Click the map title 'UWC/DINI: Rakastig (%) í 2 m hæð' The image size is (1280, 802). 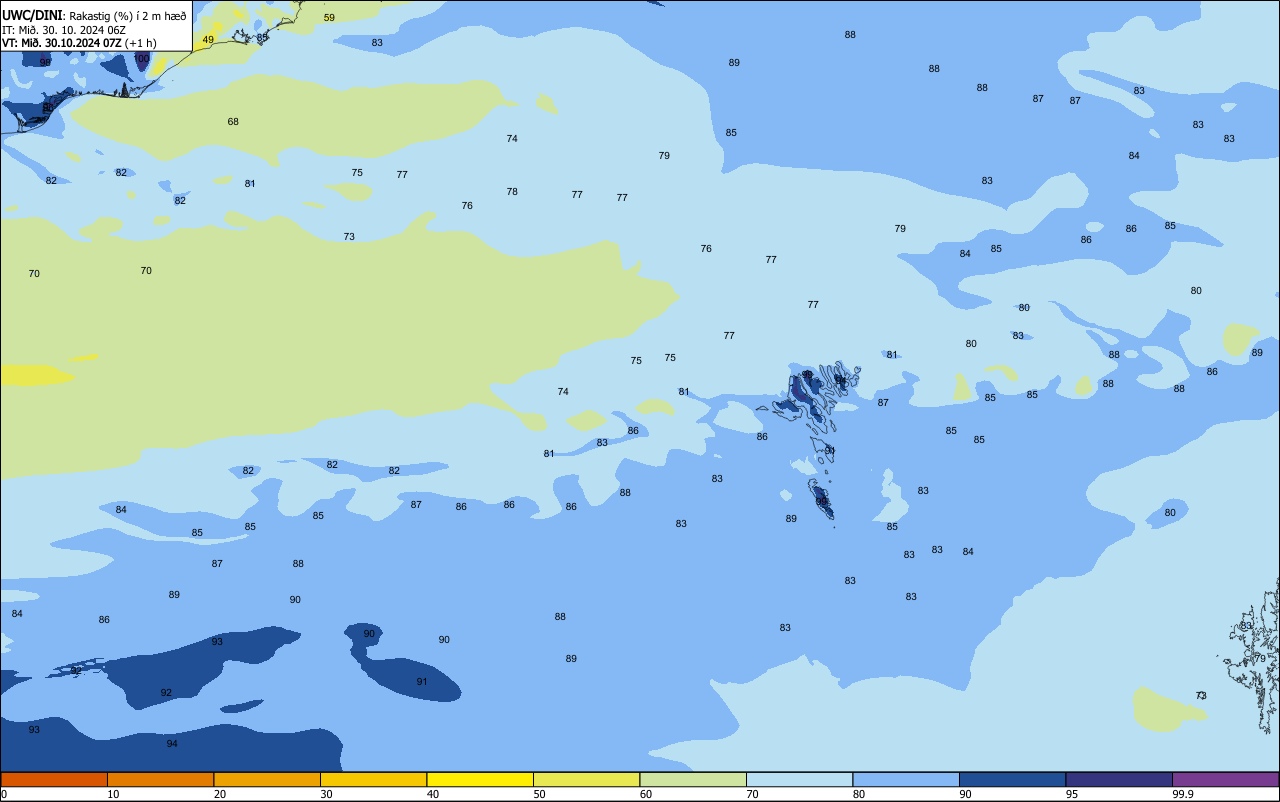click(94, 15)
